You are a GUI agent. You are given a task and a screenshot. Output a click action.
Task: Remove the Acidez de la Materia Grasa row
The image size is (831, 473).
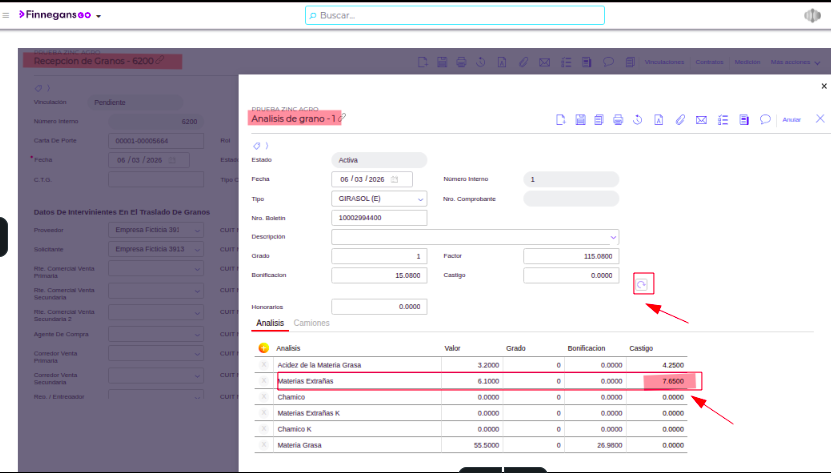coord(264,365)
